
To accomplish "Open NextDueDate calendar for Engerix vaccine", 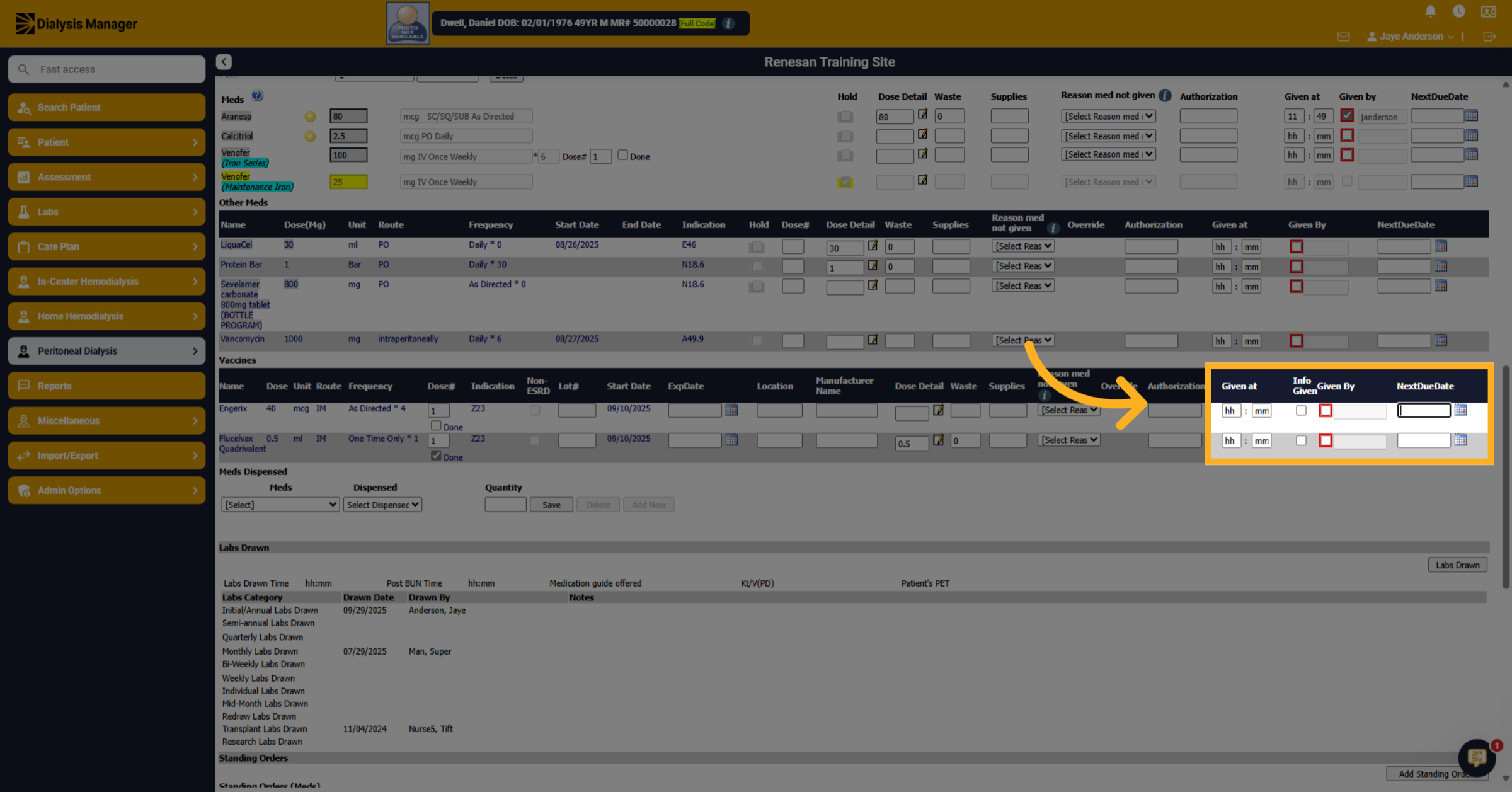I will 1460,410.
